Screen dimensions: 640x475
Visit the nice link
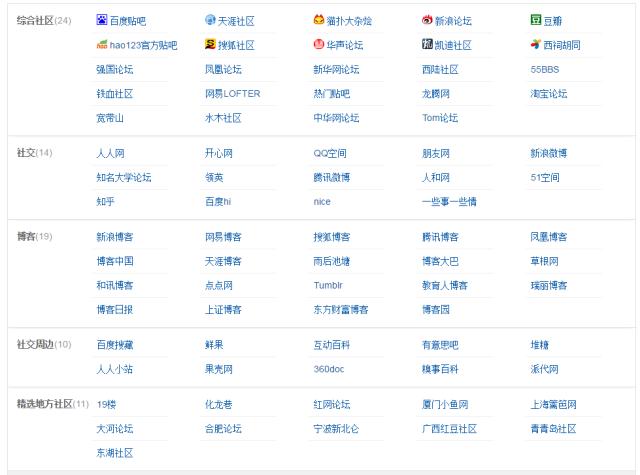pyautogui.click(x=322, y=202)
